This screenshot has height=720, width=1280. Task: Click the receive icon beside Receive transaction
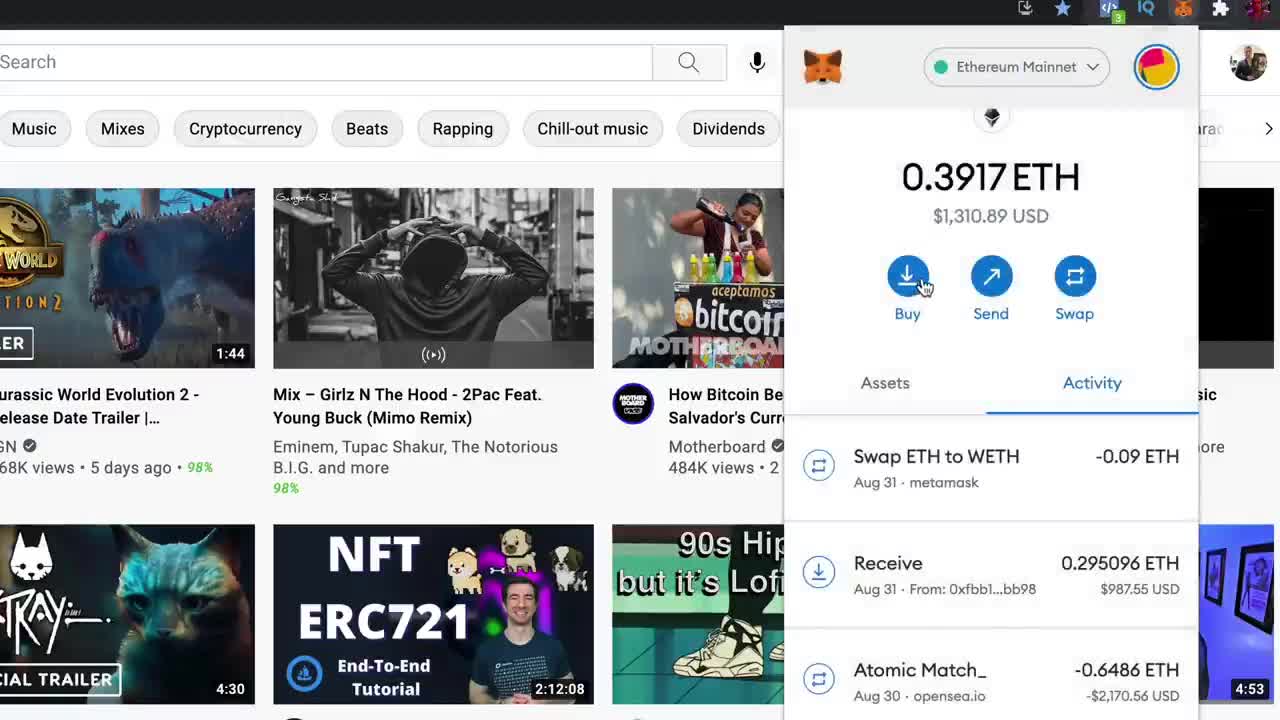click(x=818, y=572)
